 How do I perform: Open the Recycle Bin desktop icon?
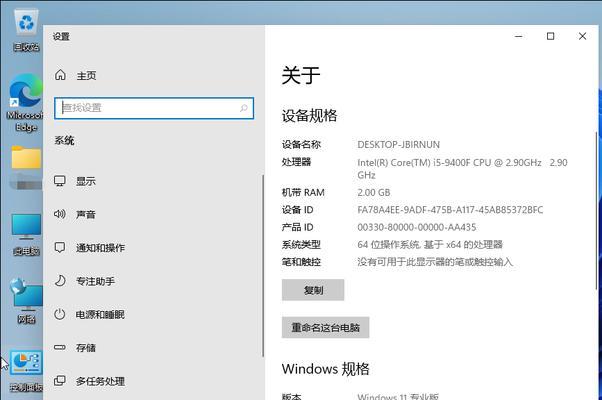tap(26, 31)
